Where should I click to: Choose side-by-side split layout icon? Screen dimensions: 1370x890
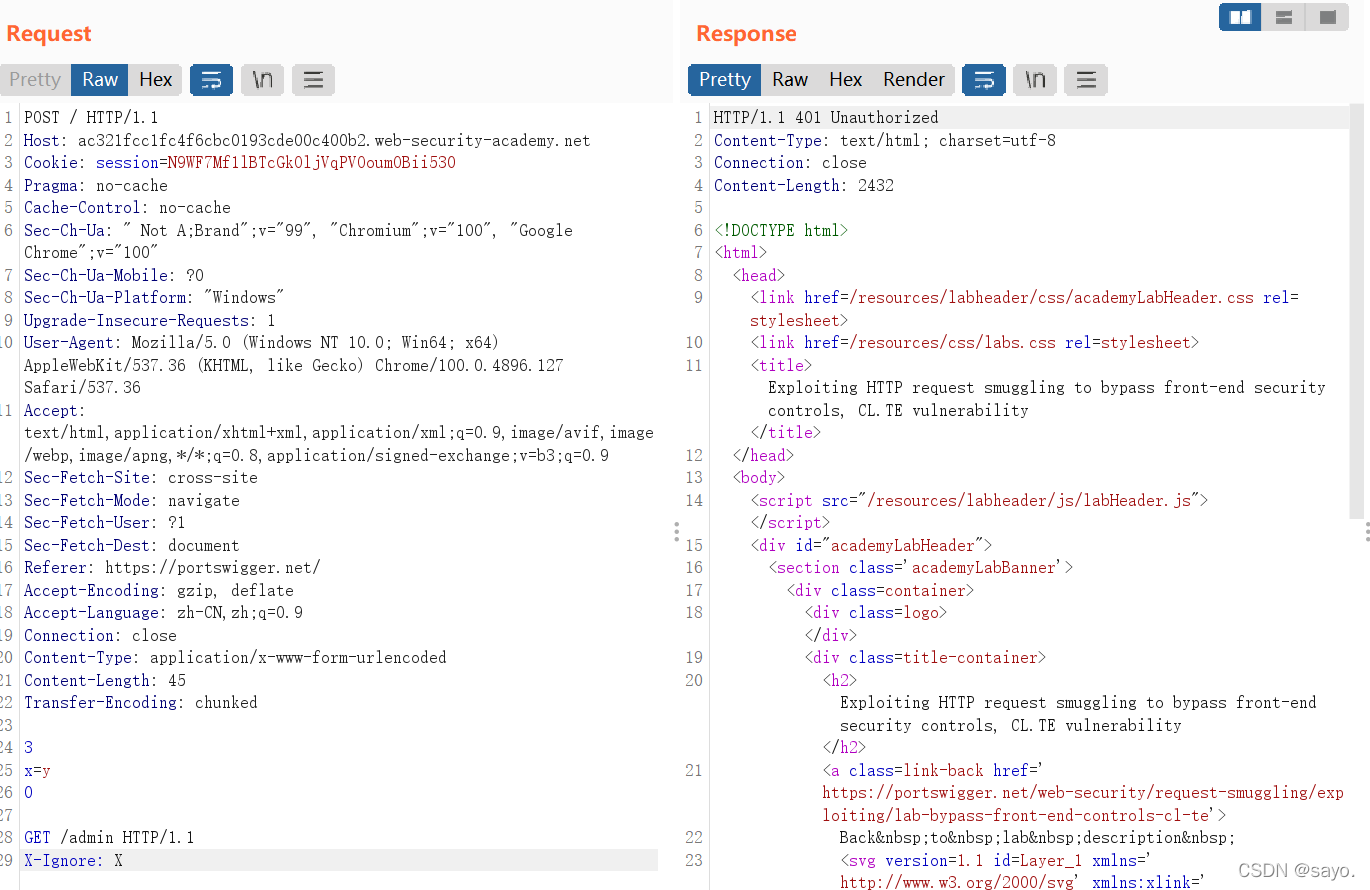pos(1240,17)
